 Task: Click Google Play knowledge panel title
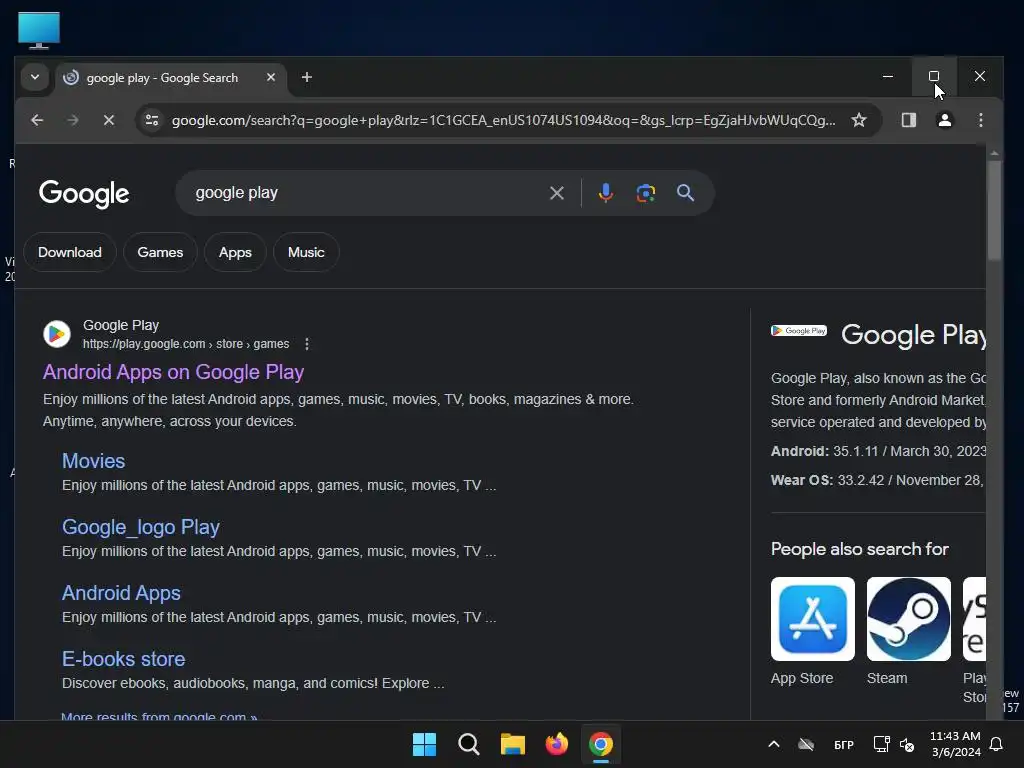click(913, 335)
